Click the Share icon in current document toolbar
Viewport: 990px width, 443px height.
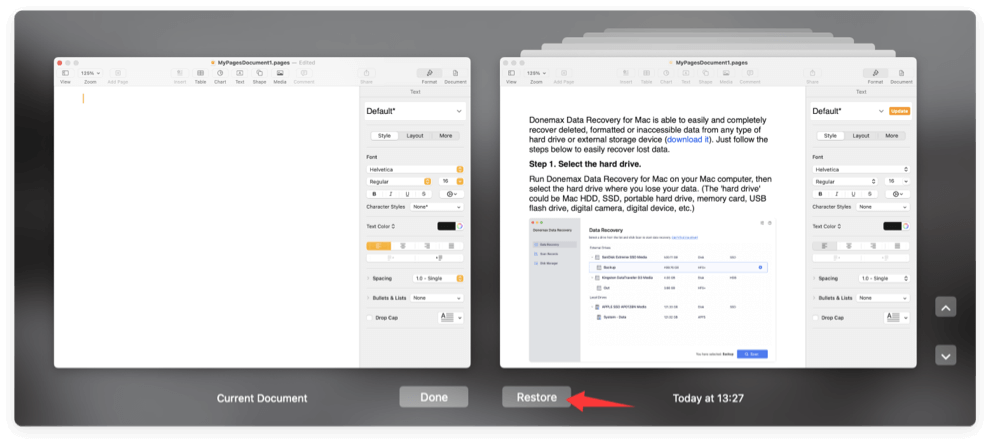click(367, 73)
